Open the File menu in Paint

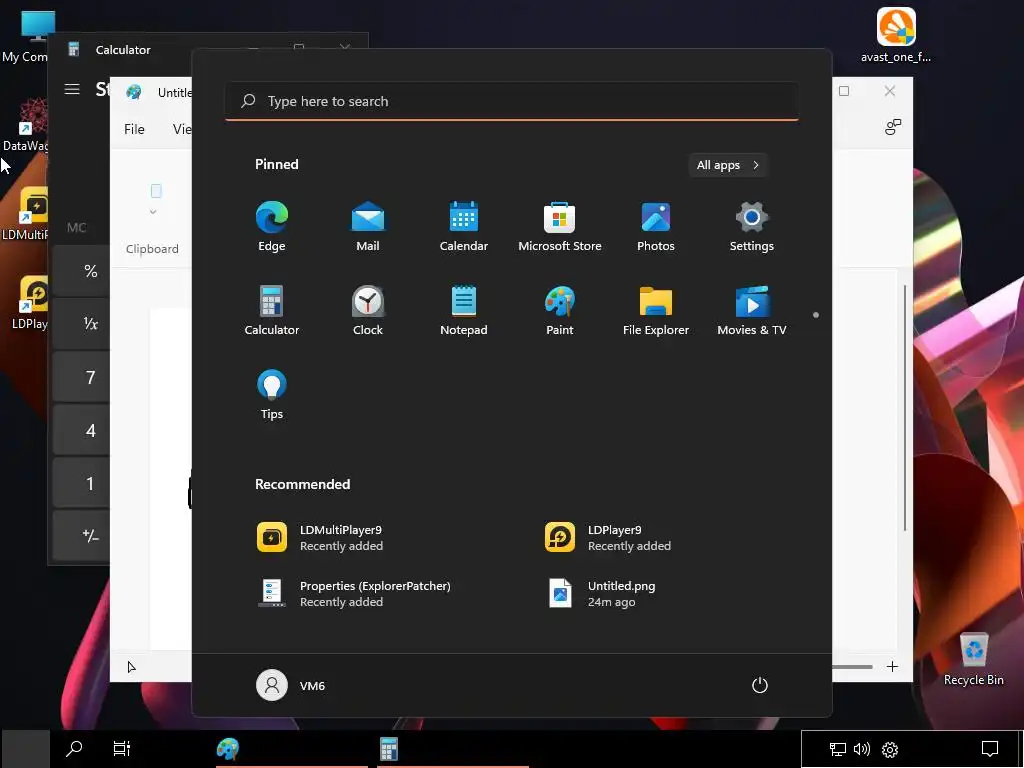tap(134, 129)
